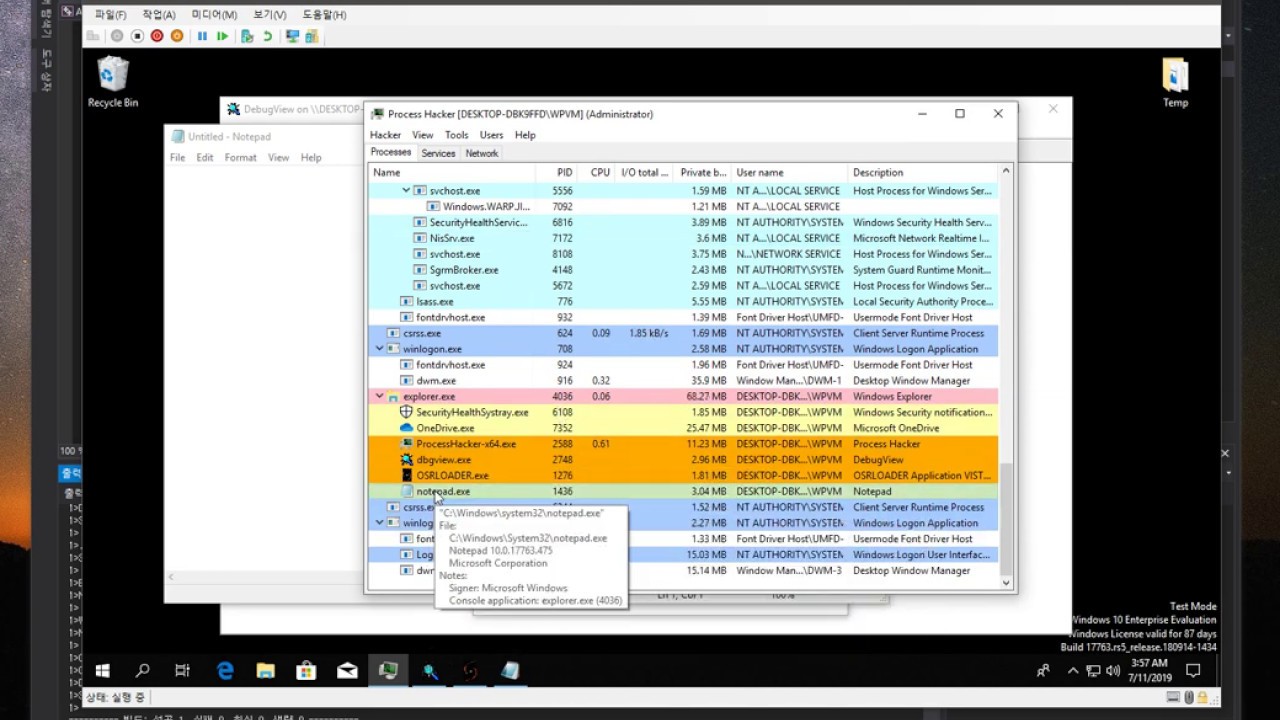Select the dbgview.exe process row
Image resolution: width=1280 pixels, height=720 pixels.
click(683, 460)
